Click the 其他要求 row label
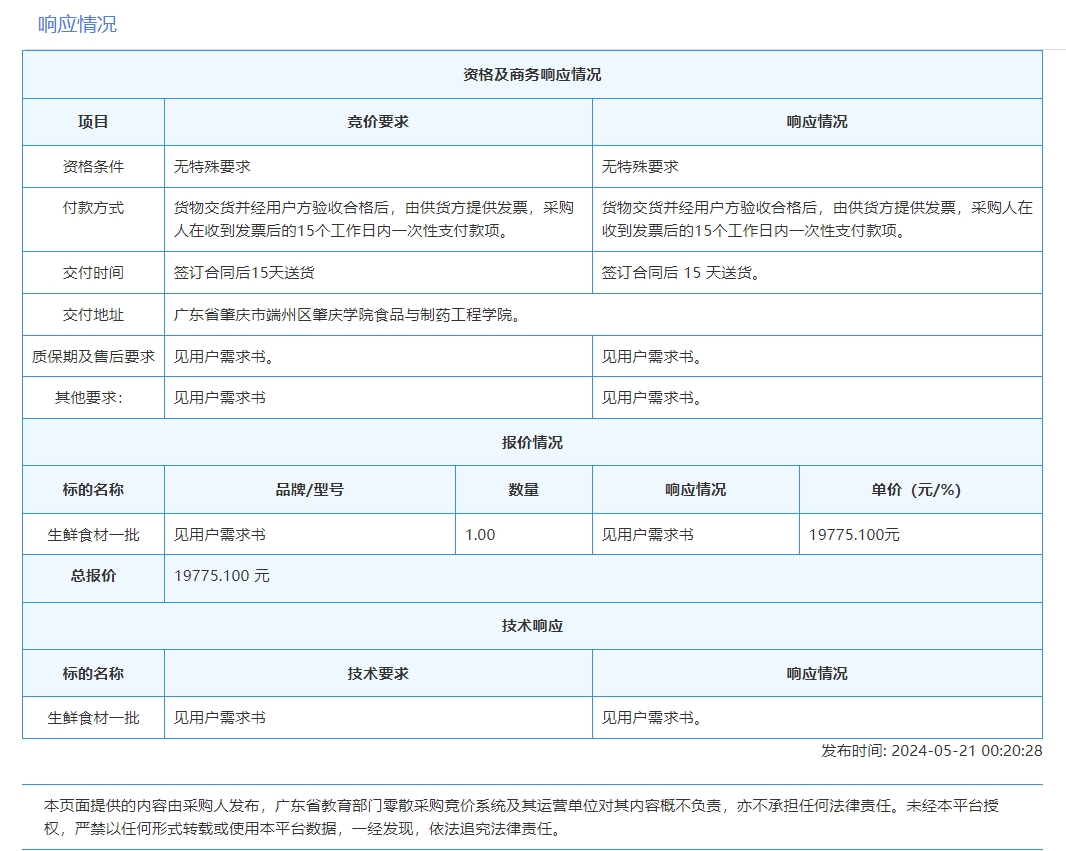The width and height of the screenshot is (1066, 851). click(93, 398)
